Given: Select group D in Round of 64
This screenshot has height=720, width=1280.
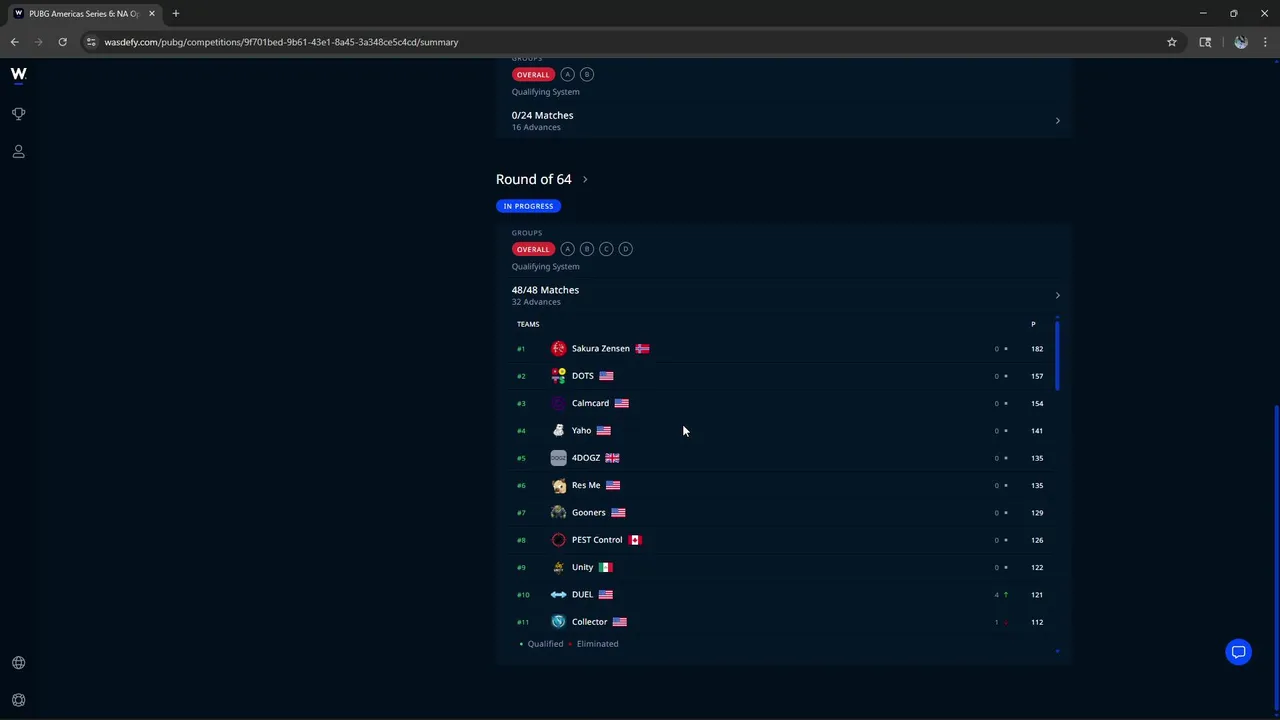Looking at the screenshot, I should click(625, 249).
